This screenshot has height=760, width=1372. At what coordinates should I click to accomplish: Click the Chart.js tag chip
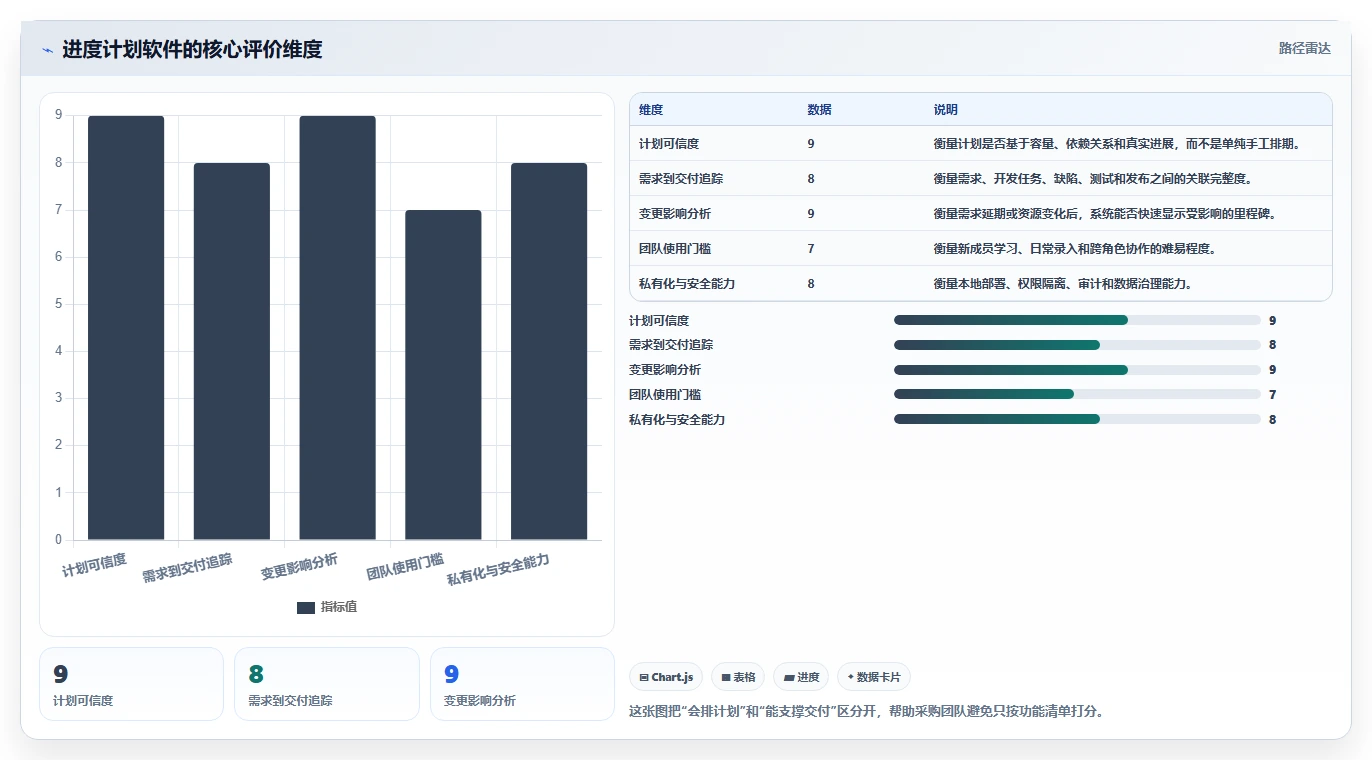pos(666,677)
